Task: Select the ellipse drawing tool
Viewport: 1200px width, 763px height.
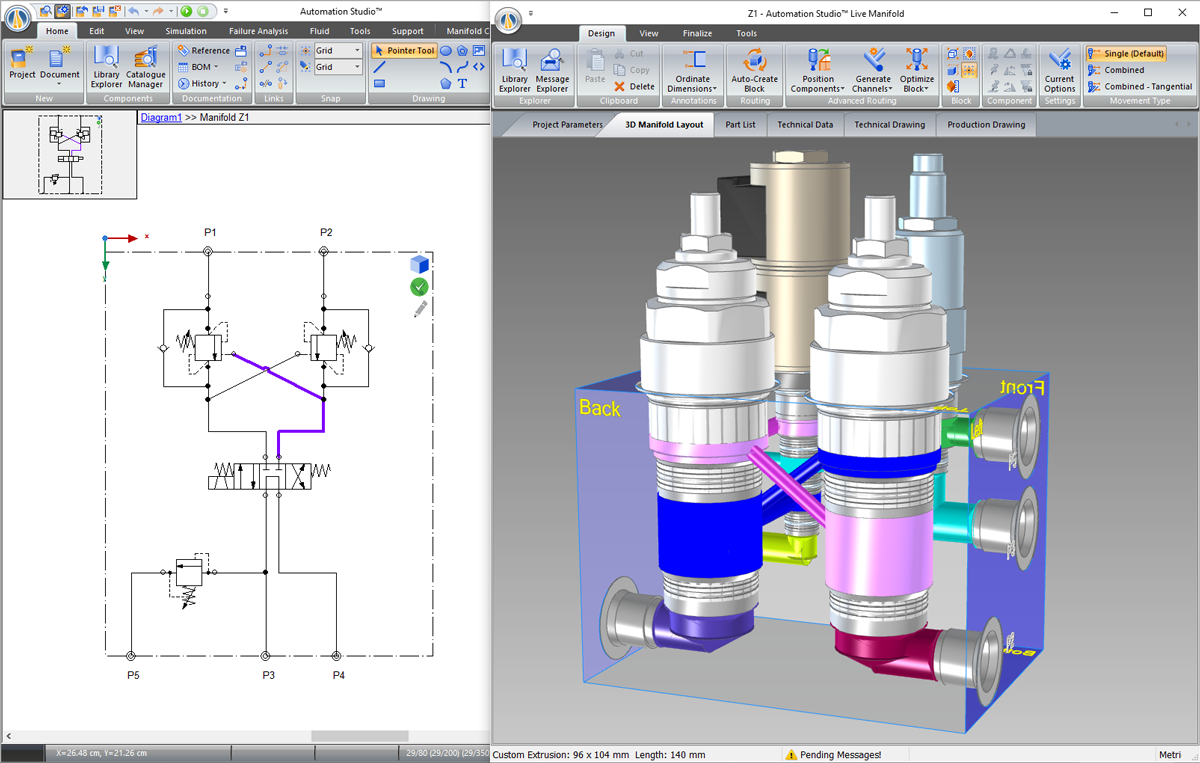Action: click(x=445, y=51)
